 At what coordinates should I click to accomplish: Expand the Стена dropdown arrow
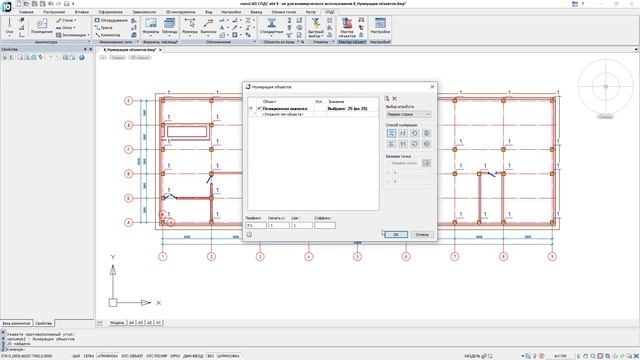click(x=75, y=20)
